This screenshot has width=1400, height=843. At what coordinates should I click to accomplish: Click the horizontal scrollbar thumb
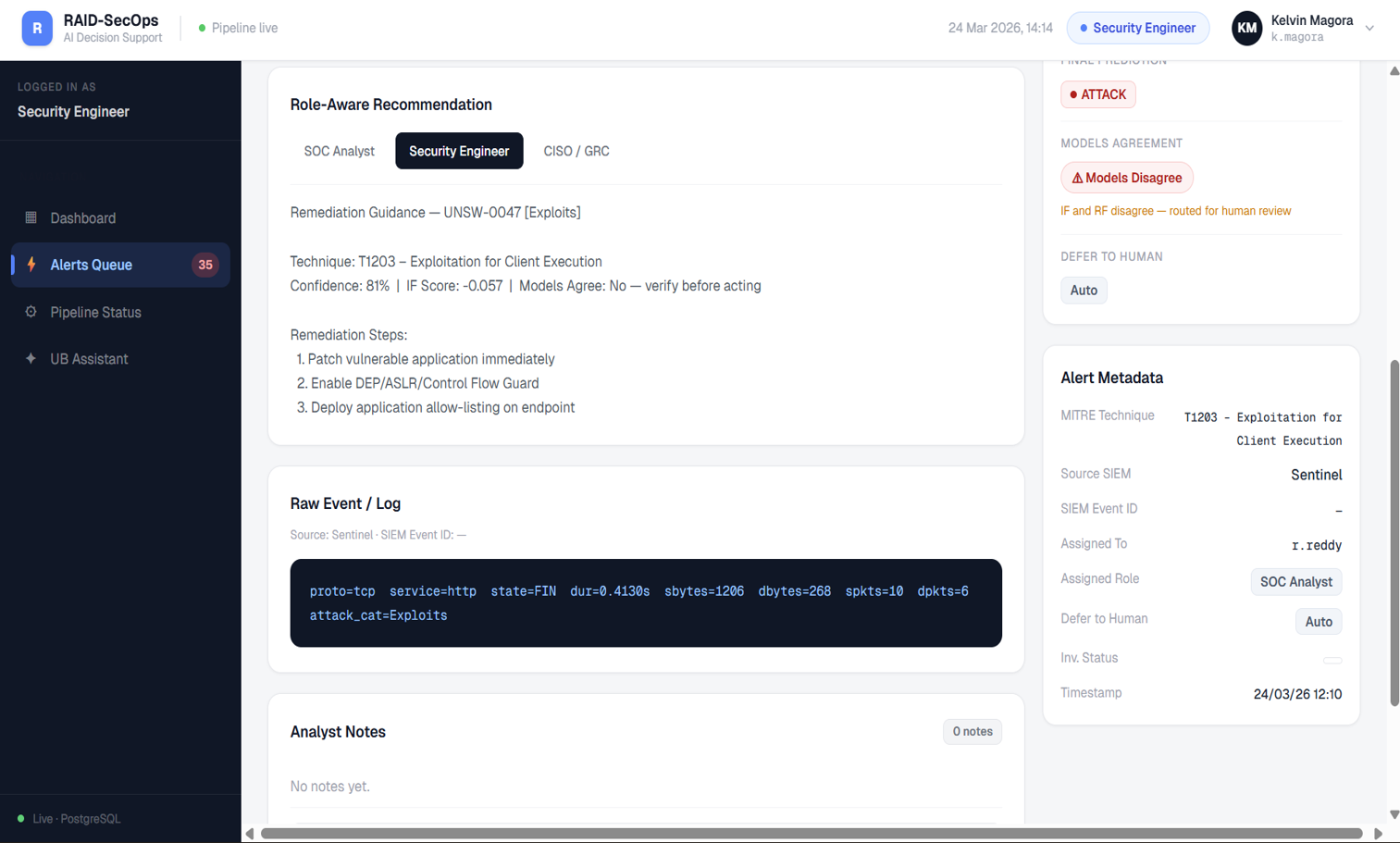pos(812,834)
